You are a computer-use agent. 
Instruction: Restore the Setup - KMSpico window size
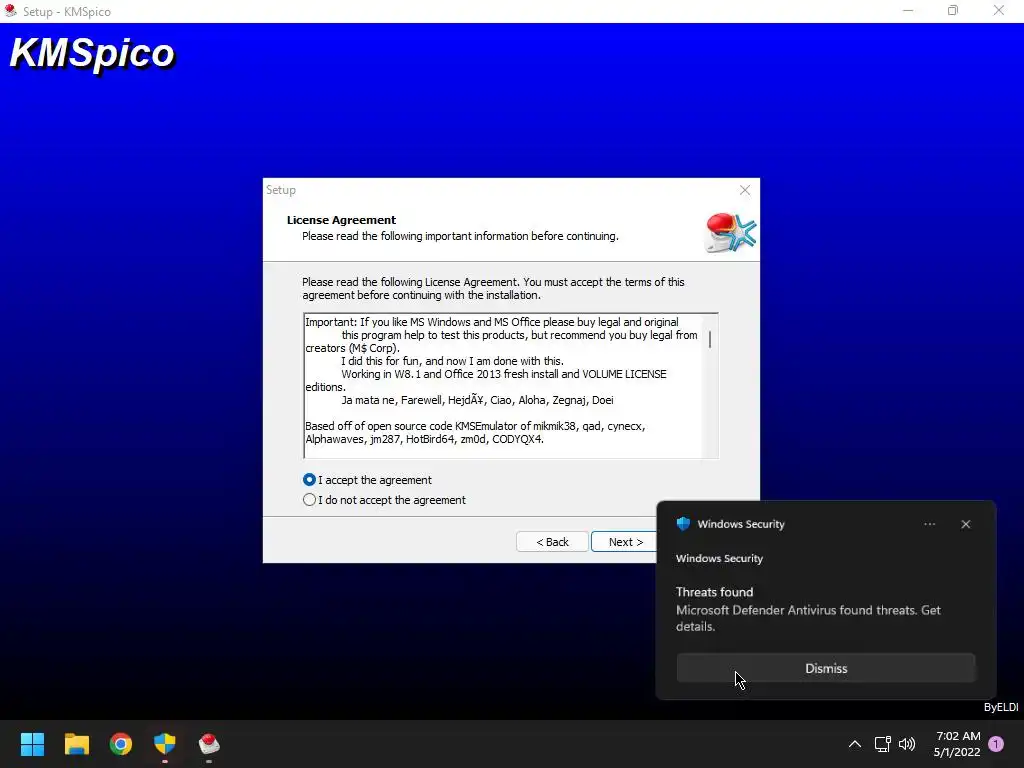pos(953,10)
